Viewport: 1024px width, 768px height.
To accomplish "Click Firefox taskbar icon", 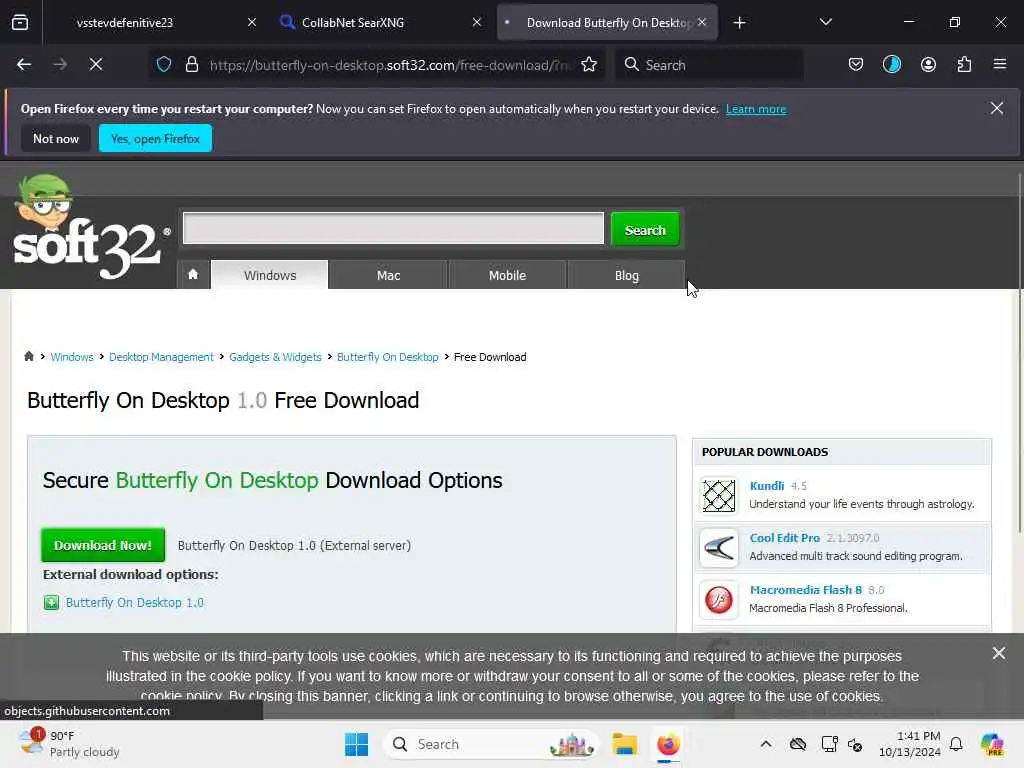I will click(668, 744).
